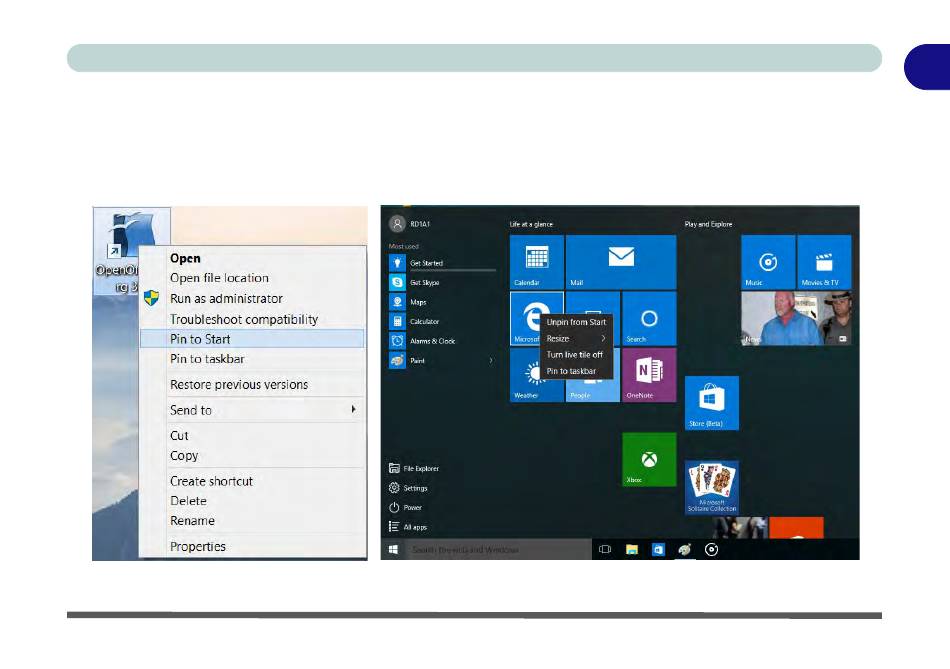This screenshot has width=950, height=669.
Task: Expand the Send to submenu
Action: pos(252,410)
